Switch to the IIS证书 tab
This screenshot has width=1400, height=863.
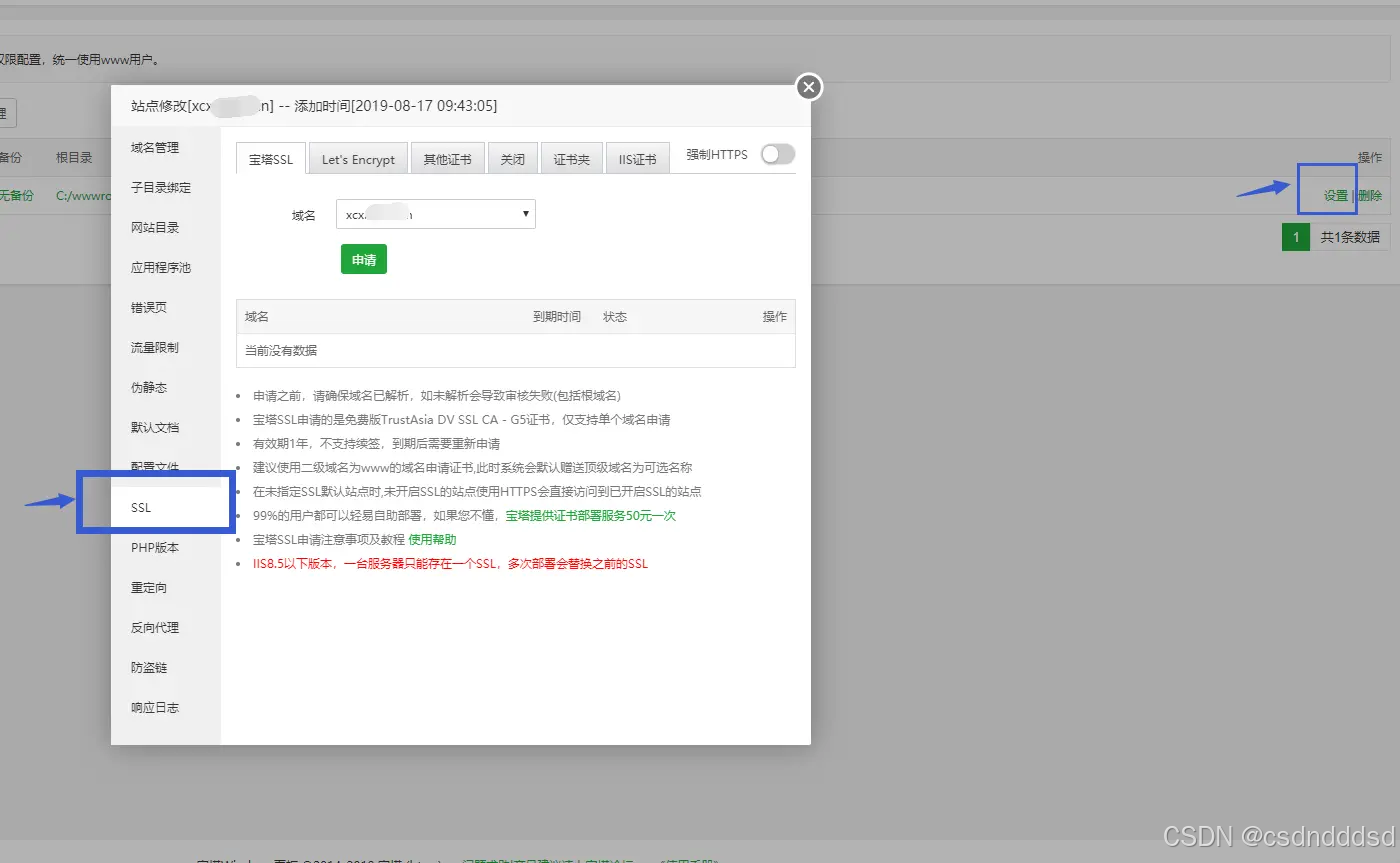637,159
